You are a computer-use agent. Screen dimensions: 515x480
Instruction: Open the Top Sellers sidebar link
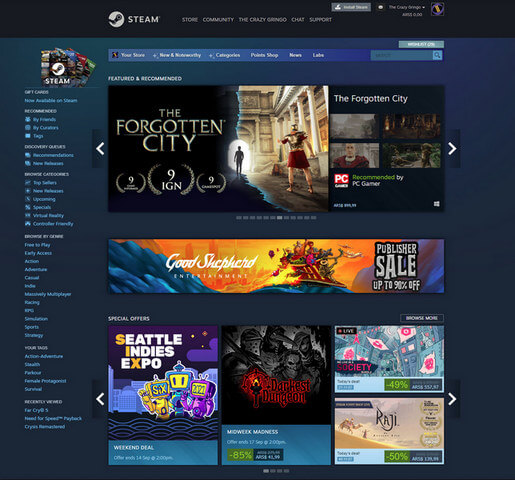pyautogui.click(x=45, y=183)
